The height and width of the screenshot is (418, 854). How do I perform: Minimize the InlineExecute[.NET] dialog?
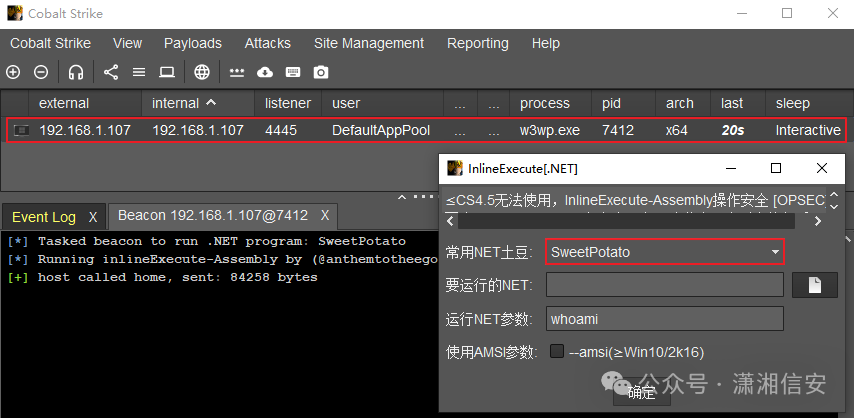733,168
